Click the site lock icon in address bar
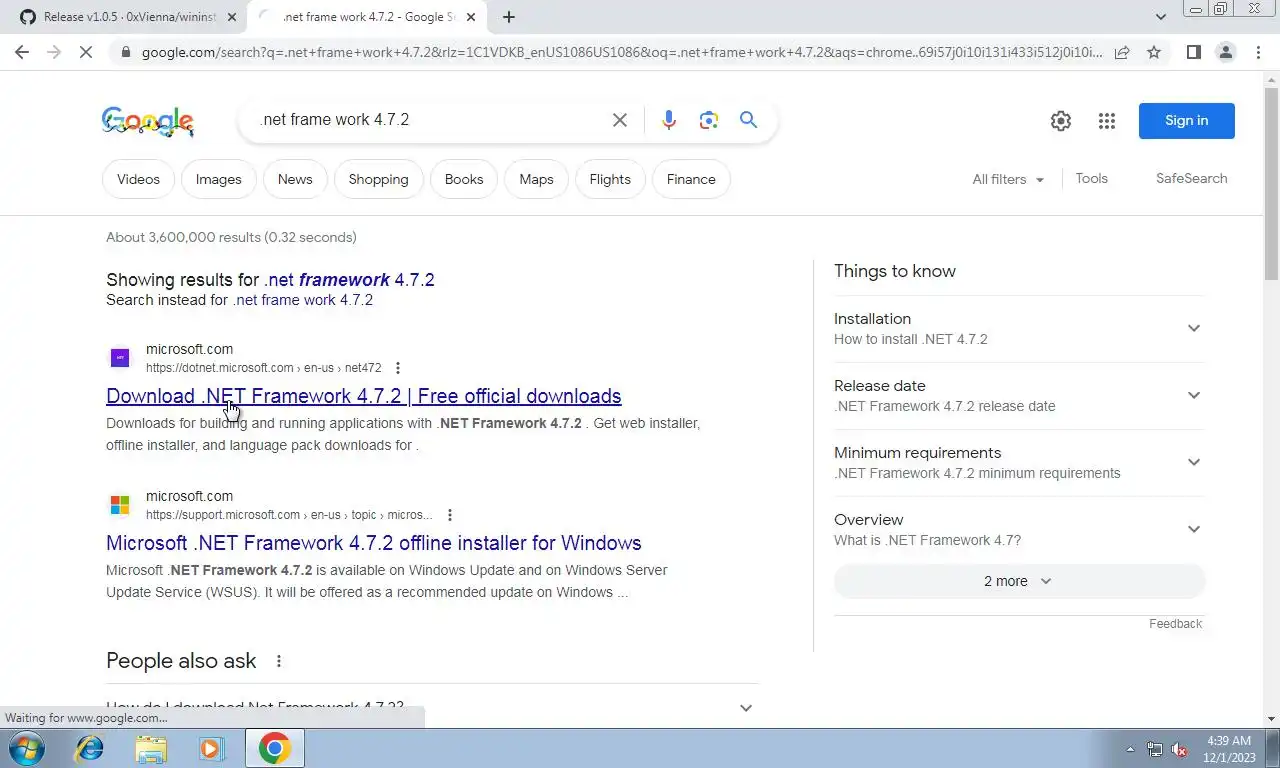1280x768 pixels. pyautogui.click(x=125, y=52)
